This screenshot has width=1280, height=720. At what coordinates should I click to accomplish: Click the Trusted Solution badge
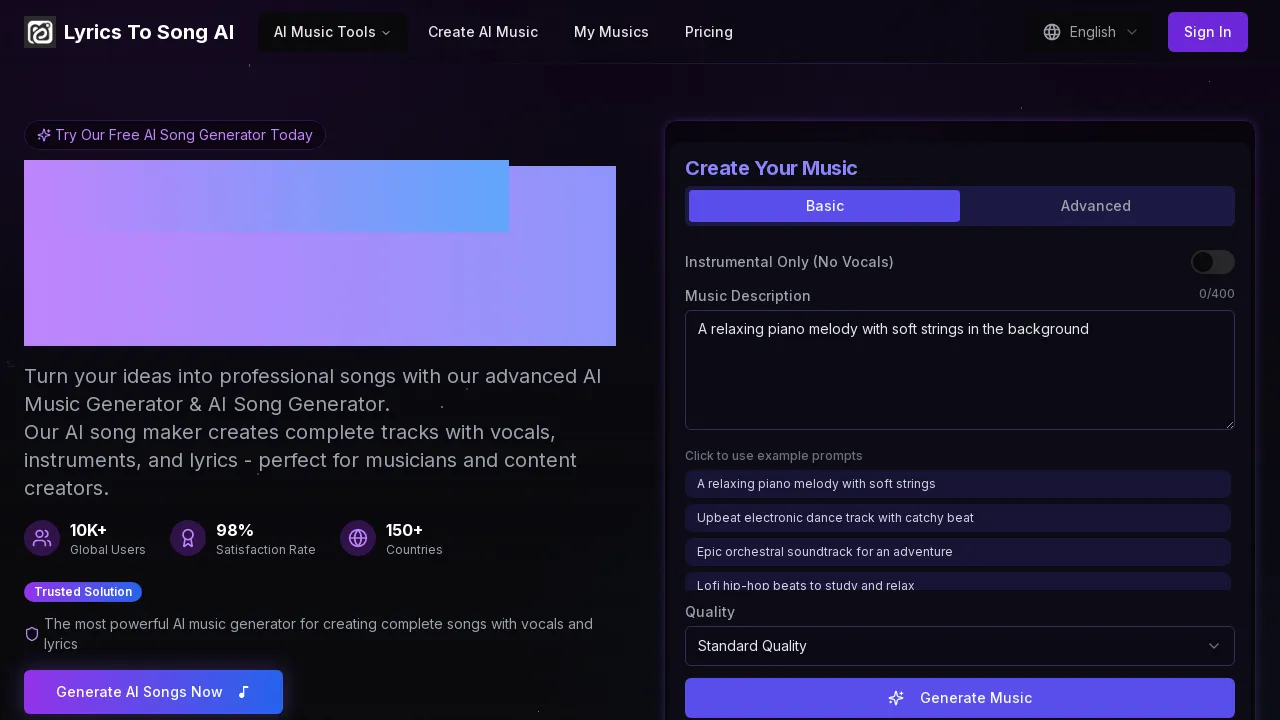click(x=83, y=592)
